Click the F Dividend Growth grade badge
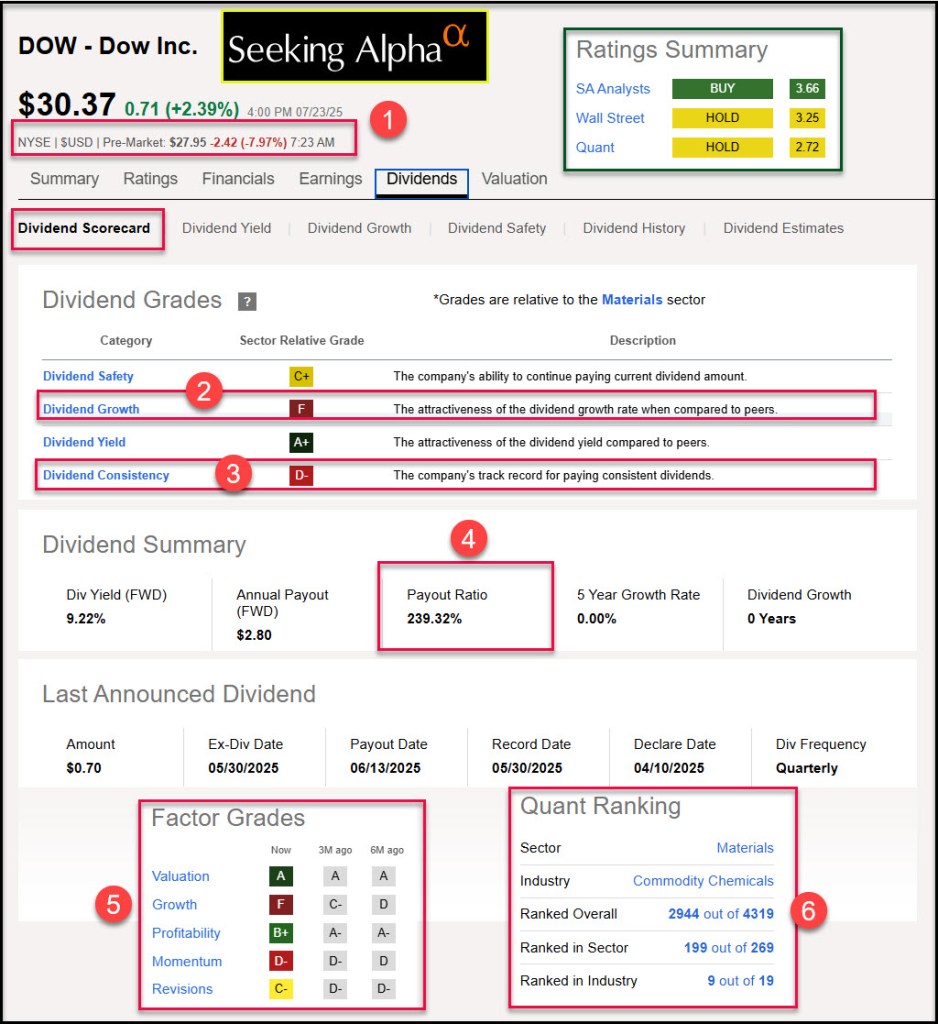 pos(301,409)
